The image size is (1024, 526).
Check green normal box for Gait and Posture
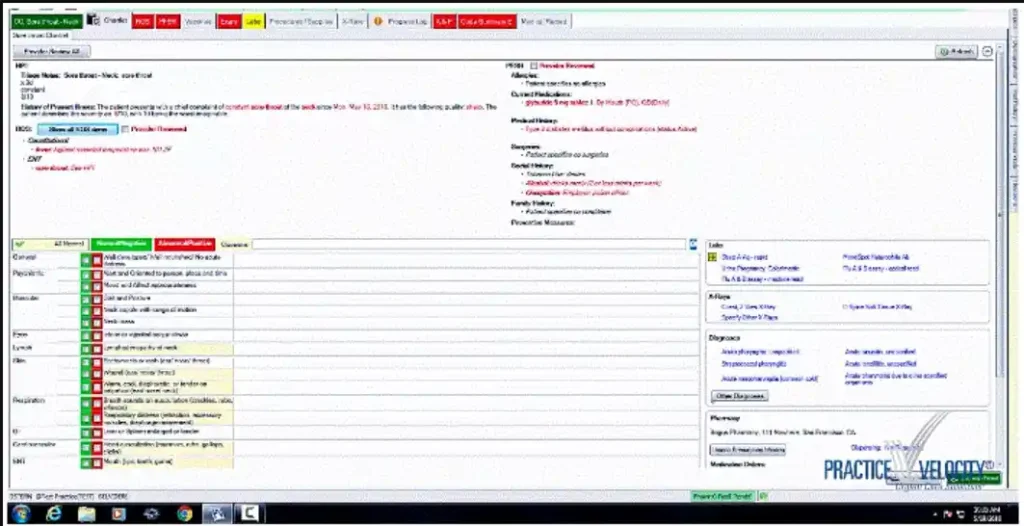tap(86, 299)
